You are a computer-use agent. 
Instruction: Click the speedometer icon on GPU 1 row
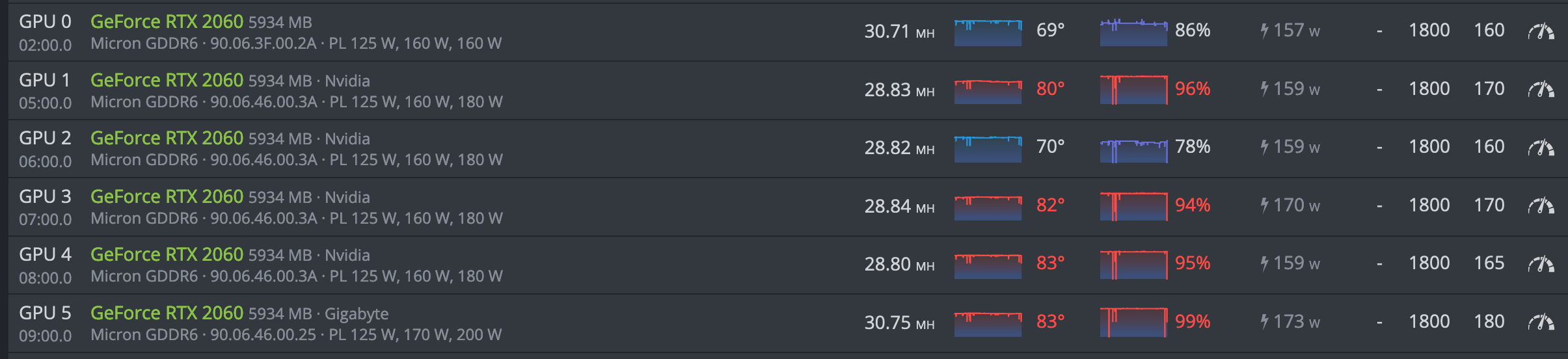[1541, 89]
